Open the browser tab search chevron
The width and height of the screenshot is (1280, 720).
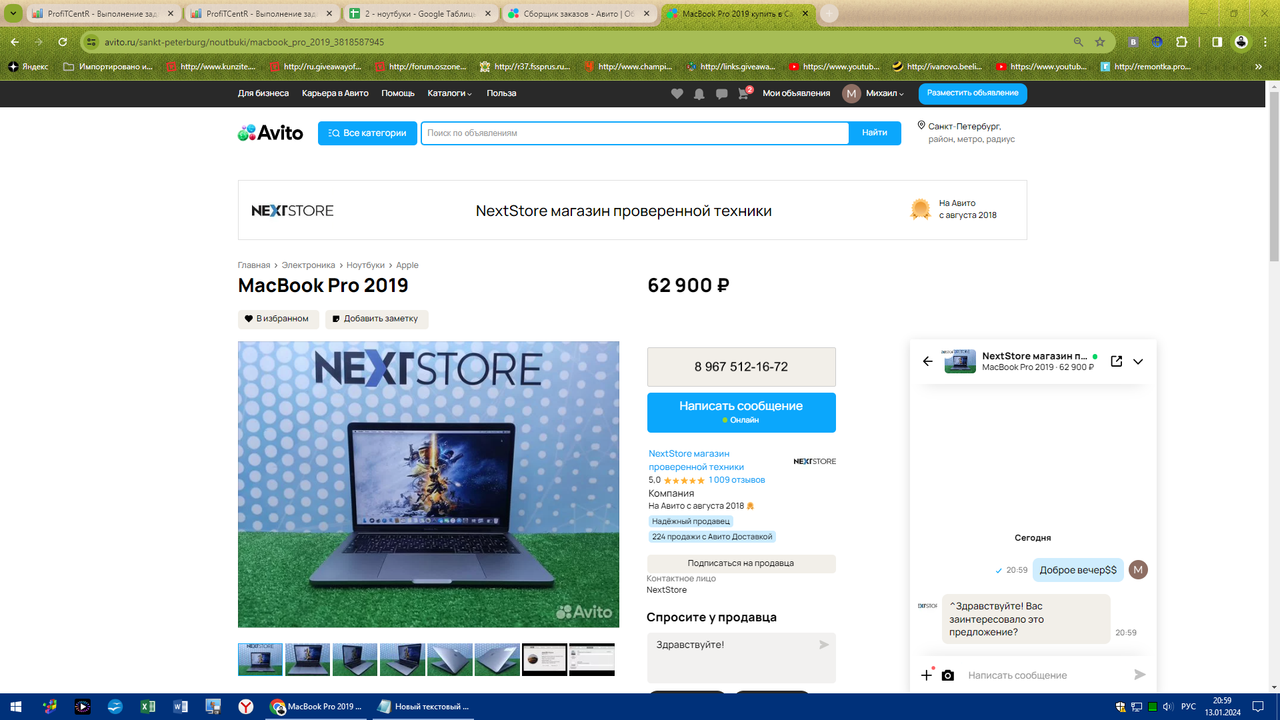(13, 14)
